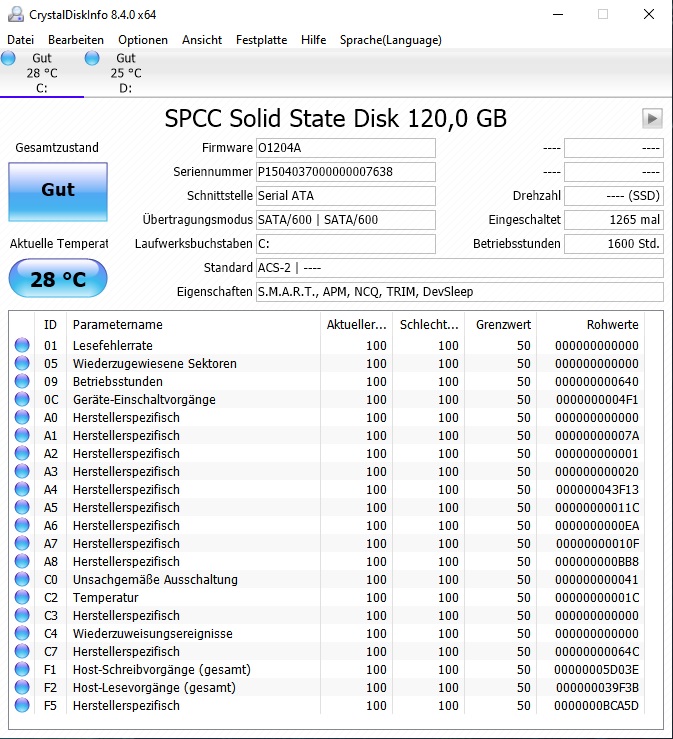Click the Seriennummer field
Screen dimensions: 673x739
click(x=345, y=172)
